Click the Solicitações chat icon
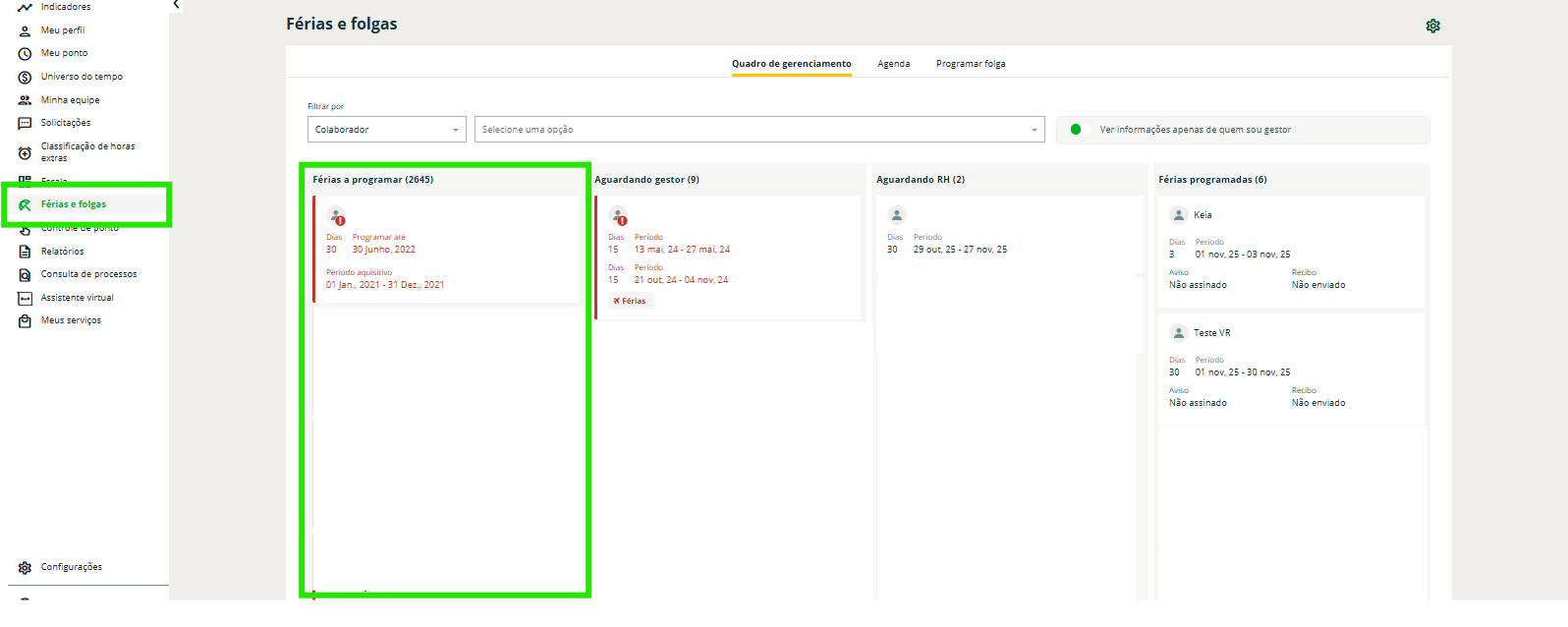The image size is (1568, 627). [x=25, y=123]
